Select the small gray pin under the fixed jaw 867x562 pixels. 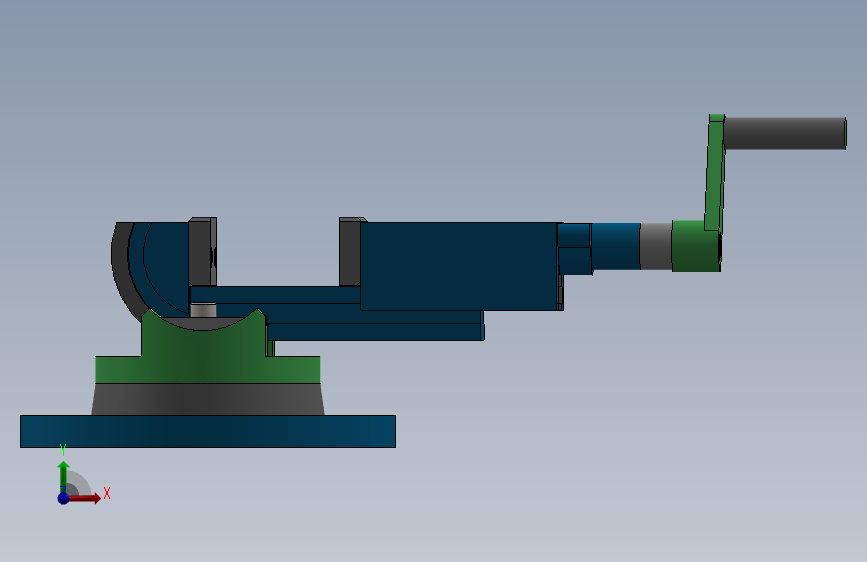[x=203, y=310]
